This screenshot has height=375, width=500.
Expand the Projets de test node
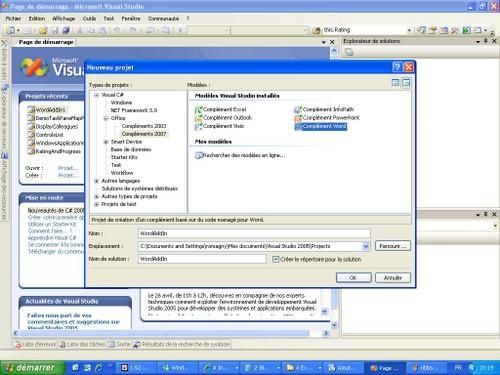click(x=96, y=204)
